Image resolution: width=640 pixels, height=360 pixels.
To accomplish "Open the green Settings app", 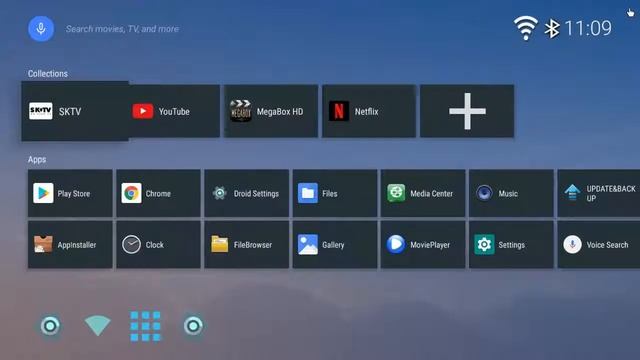I will tap(511, 244).
